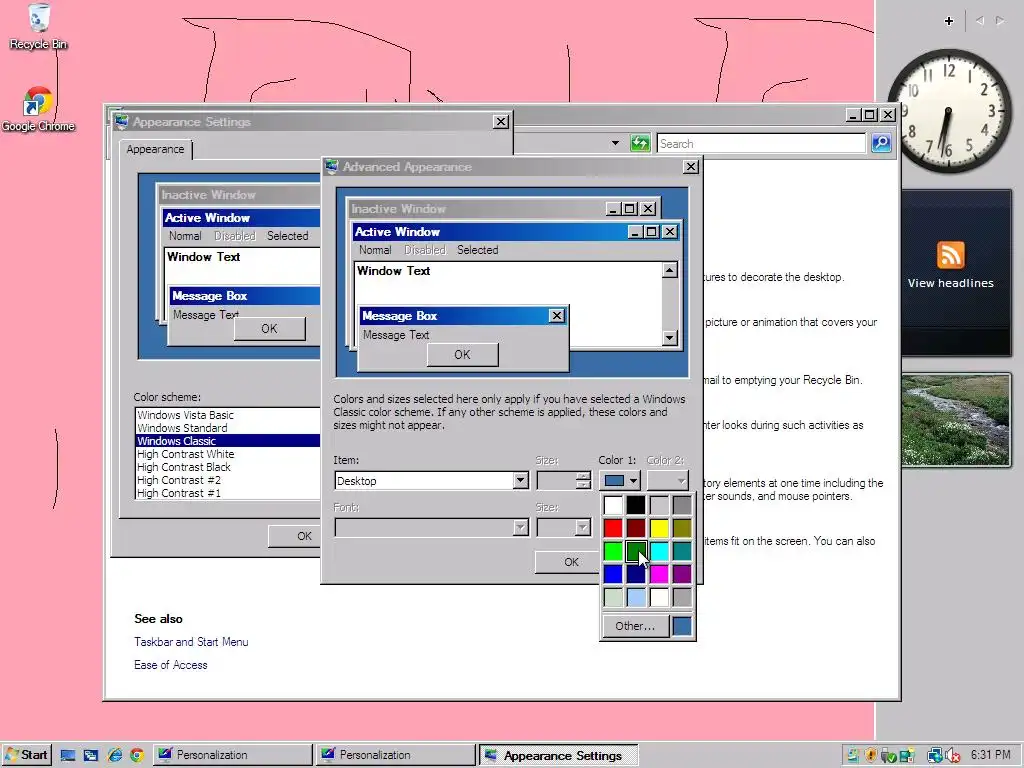Click the taskbar clock showing 6:31 PM
Image resolution: width=1024 pixels, height=768 pixels.
[990, 755]
